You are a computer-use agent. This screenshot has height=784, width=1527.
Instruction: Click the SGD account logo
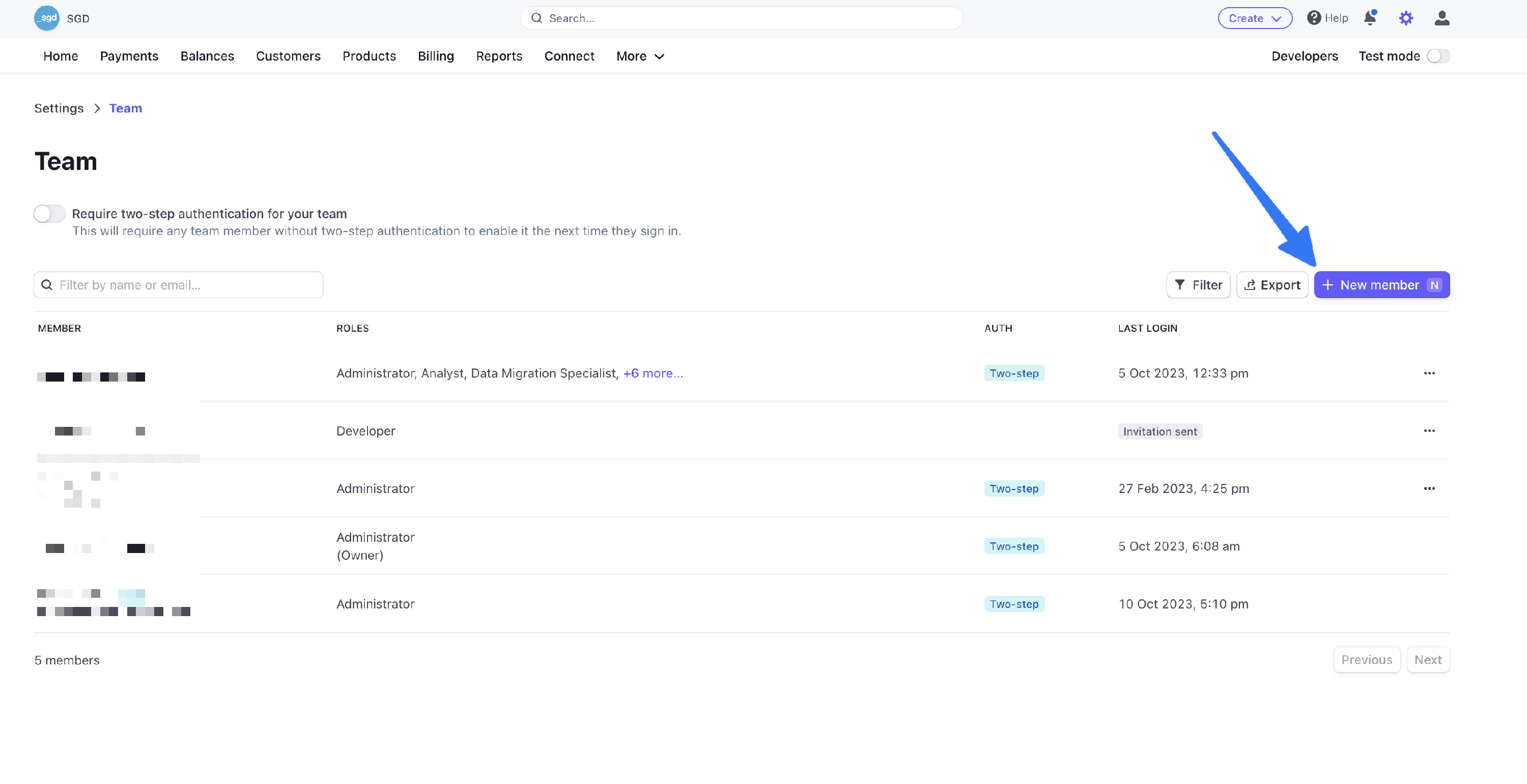tap(46, 18)
